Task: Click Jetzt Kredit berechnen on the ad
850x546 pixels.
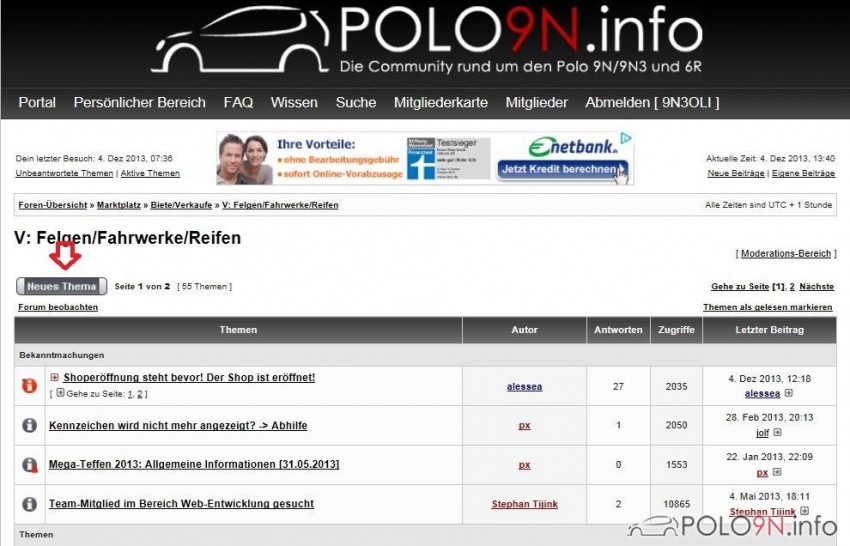Action: [x=562, y=169]
